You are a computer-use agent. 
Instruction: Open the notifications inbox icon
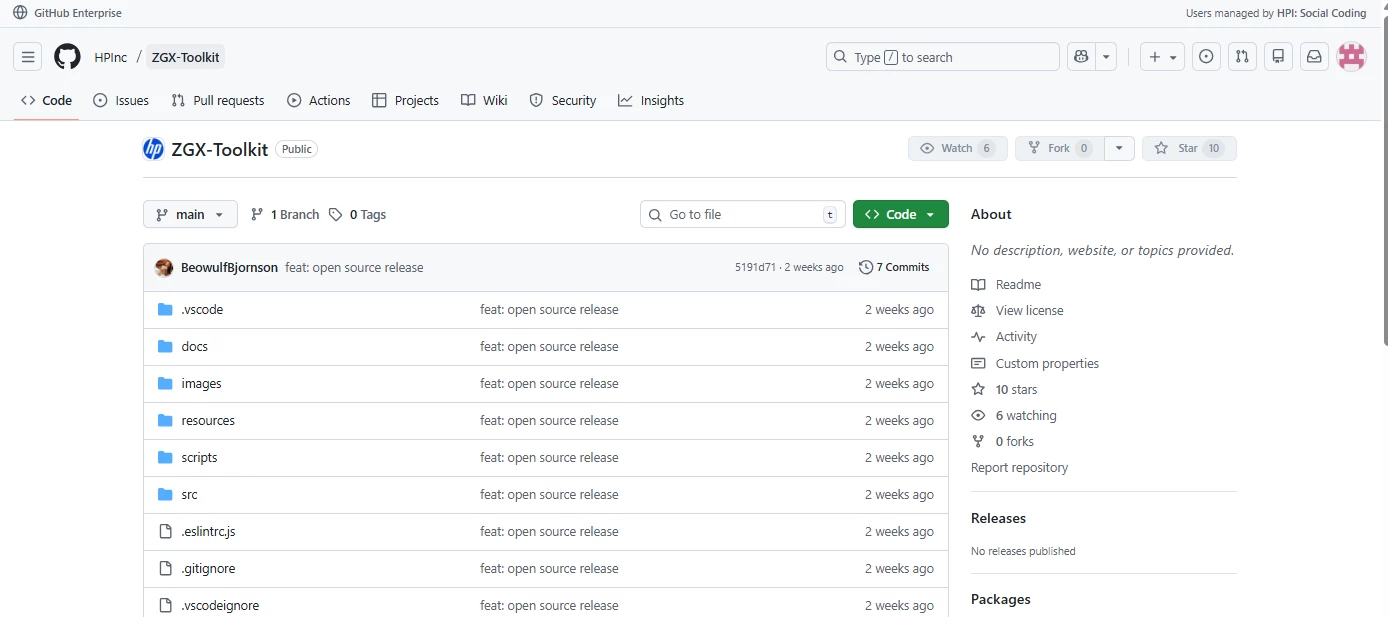click(1314, 57)
